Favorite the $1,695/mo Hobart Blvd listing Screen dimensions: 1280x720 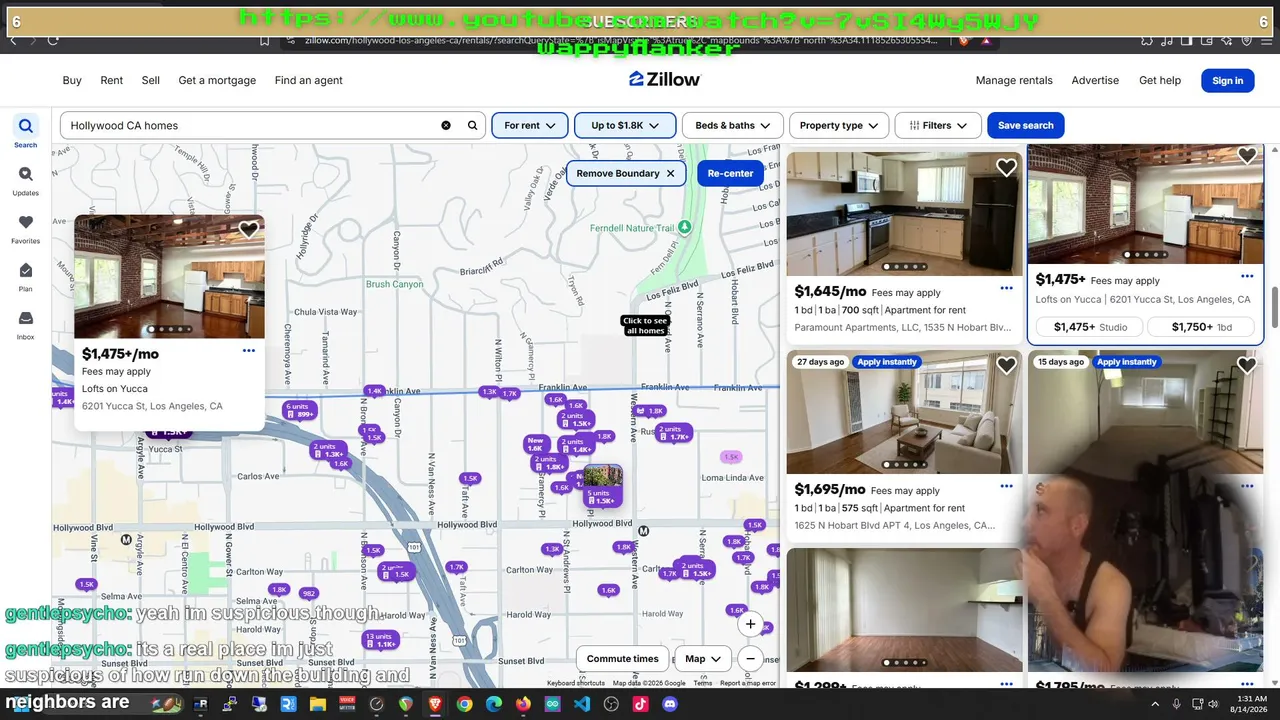pos(1006,366)
